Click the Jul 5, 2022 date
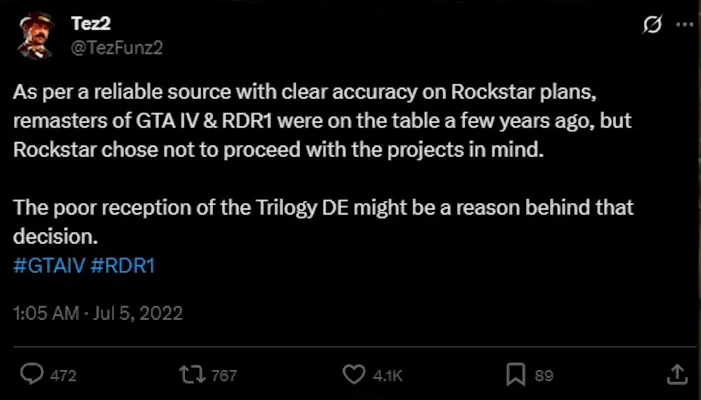The image size is (701, 400). coord(140,313)
